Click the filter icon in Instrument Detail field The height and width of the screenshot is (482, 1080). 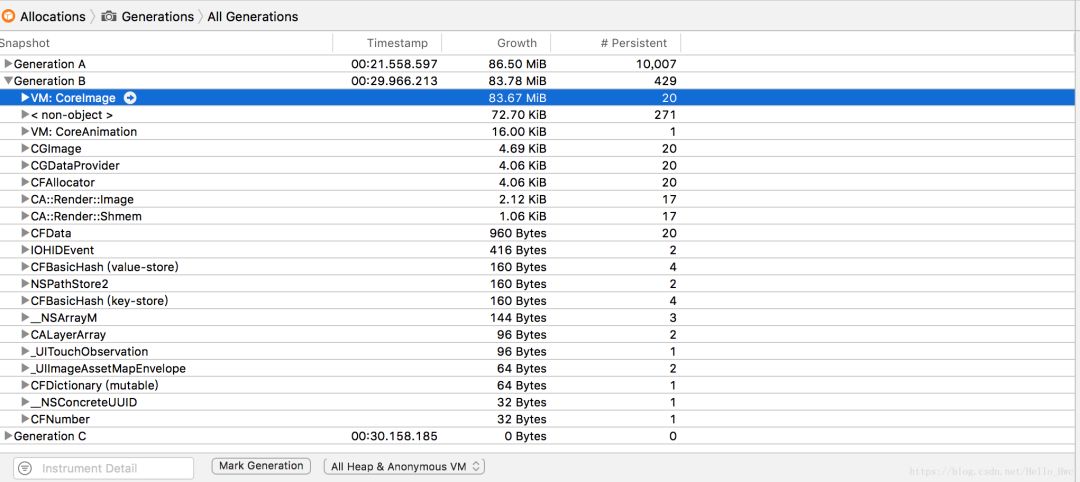click(25, 468)
